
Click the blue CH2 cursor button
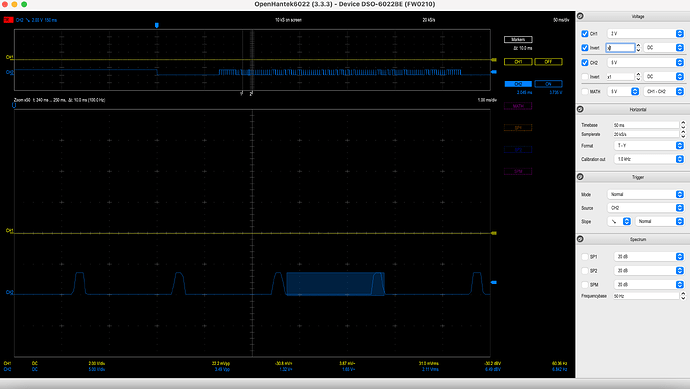coord(518,84)
